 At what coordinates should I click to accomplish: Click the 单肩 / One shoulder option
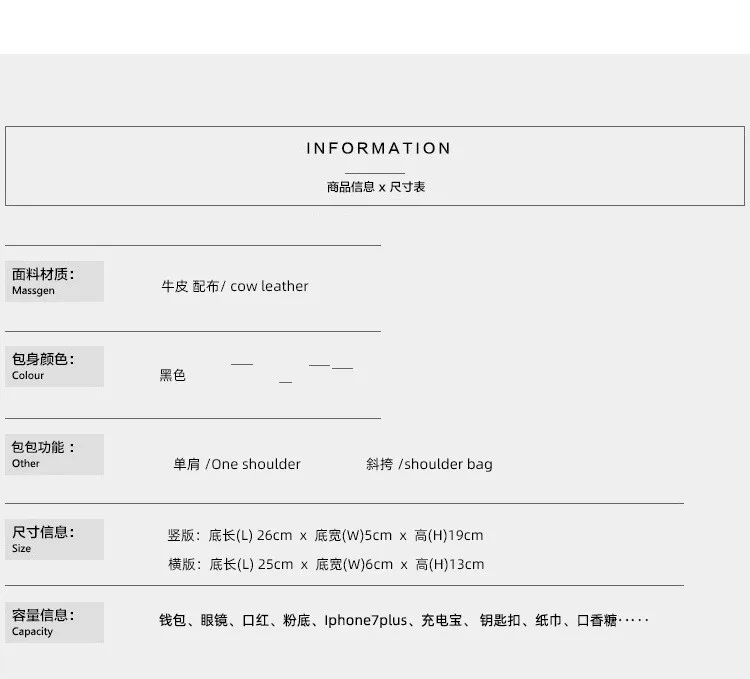click(x=237, y=464)
